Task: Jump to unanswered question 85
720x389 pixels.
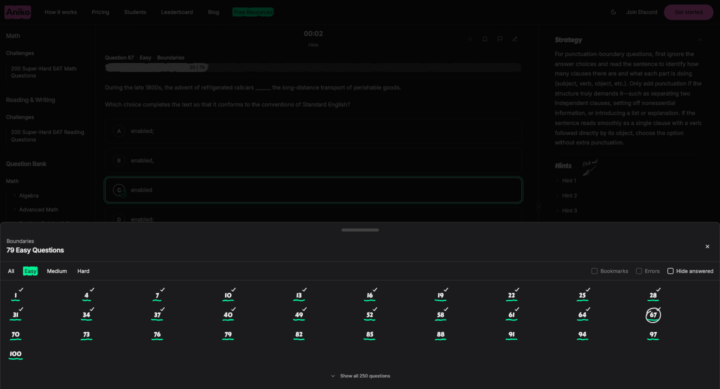Action: click(370, 335)
